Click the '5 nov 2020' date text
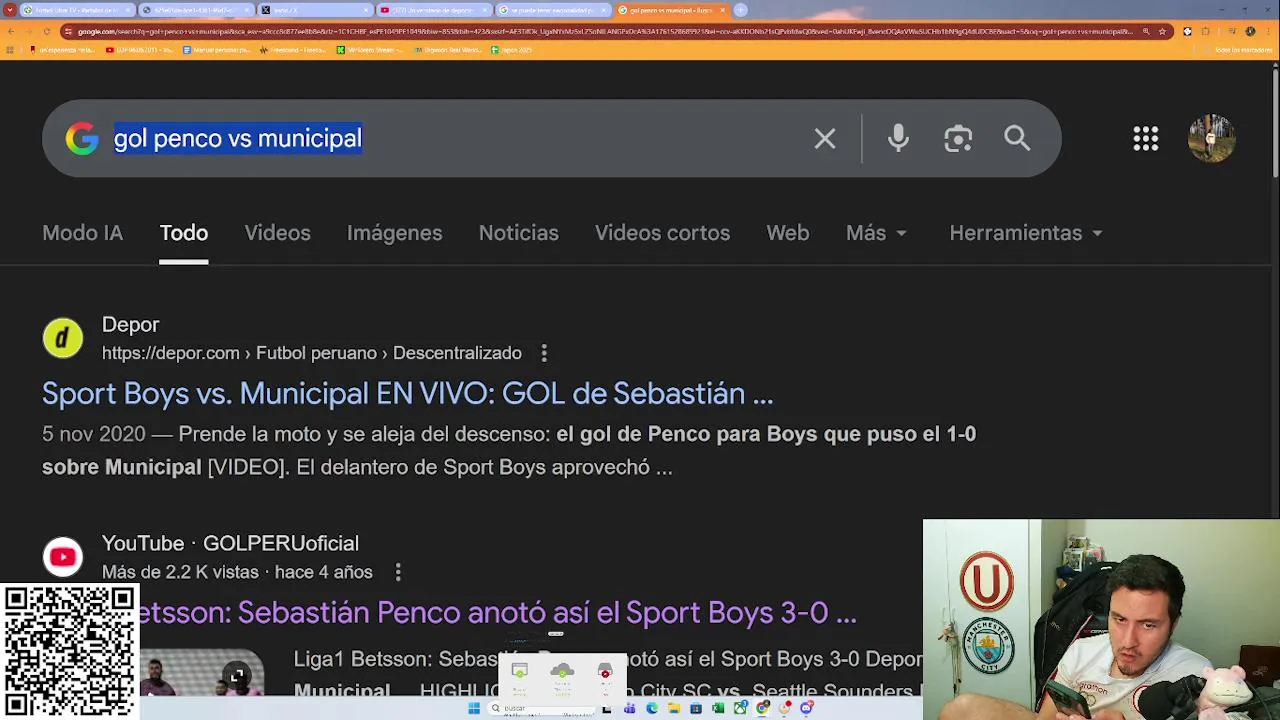The height and width of the screenshot is (720, 1280). 94,434
